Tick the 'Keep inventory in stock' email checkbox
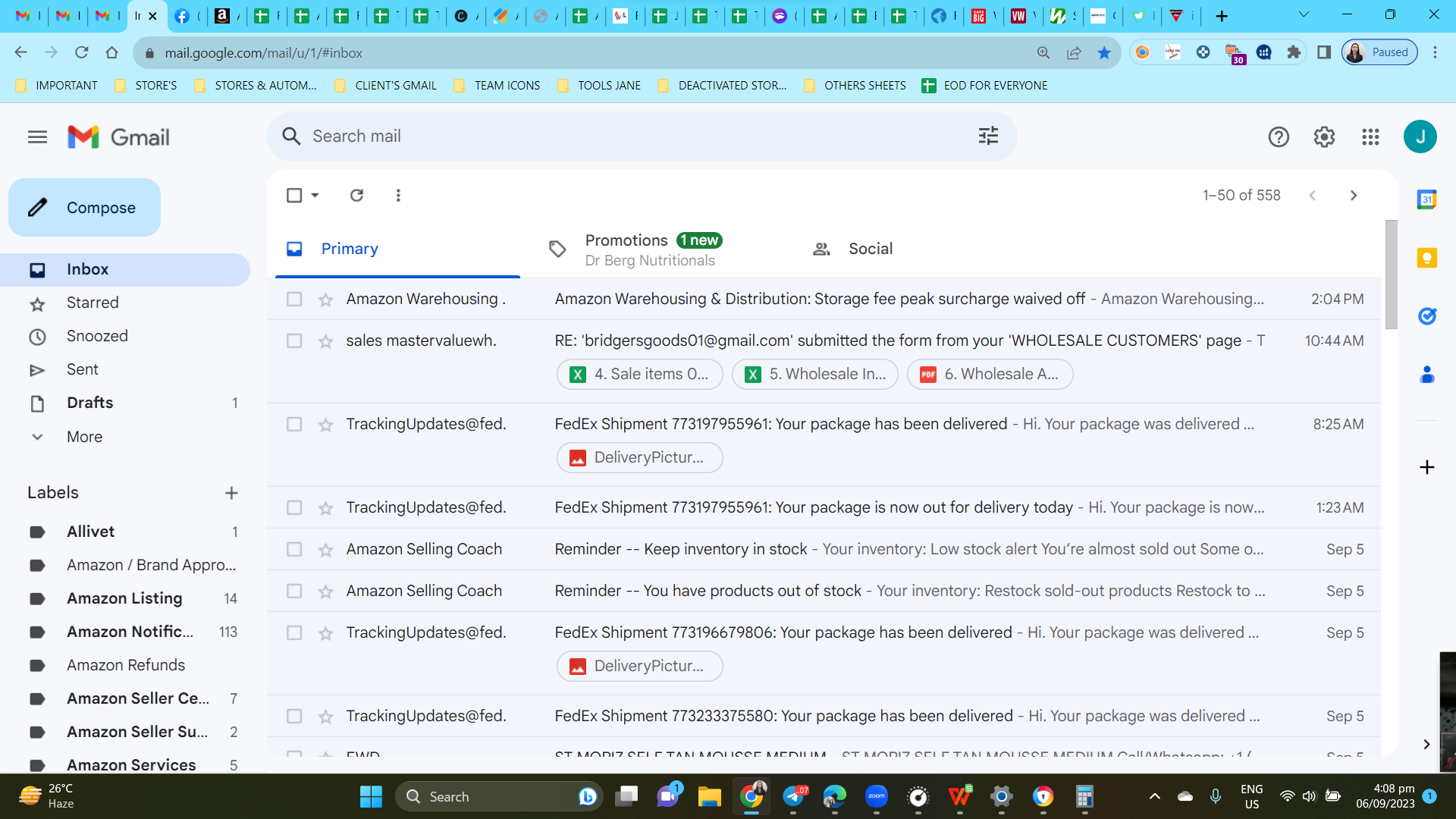This screenshot has height=819, width=1456. tap(294, 550)
